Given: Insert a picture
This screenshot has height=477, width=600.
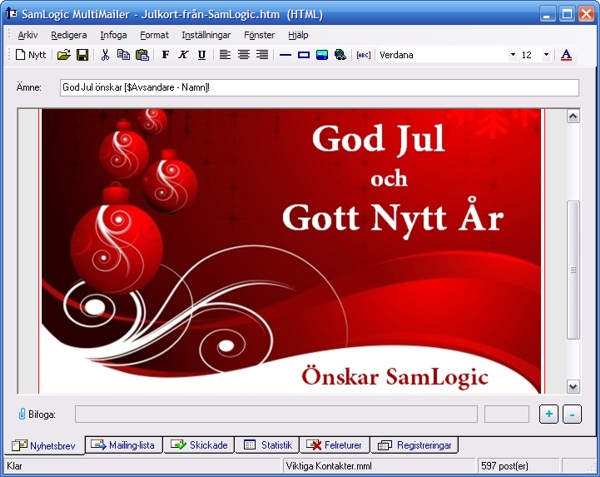Looking at the screenshot, I should (x=322, y=55).
